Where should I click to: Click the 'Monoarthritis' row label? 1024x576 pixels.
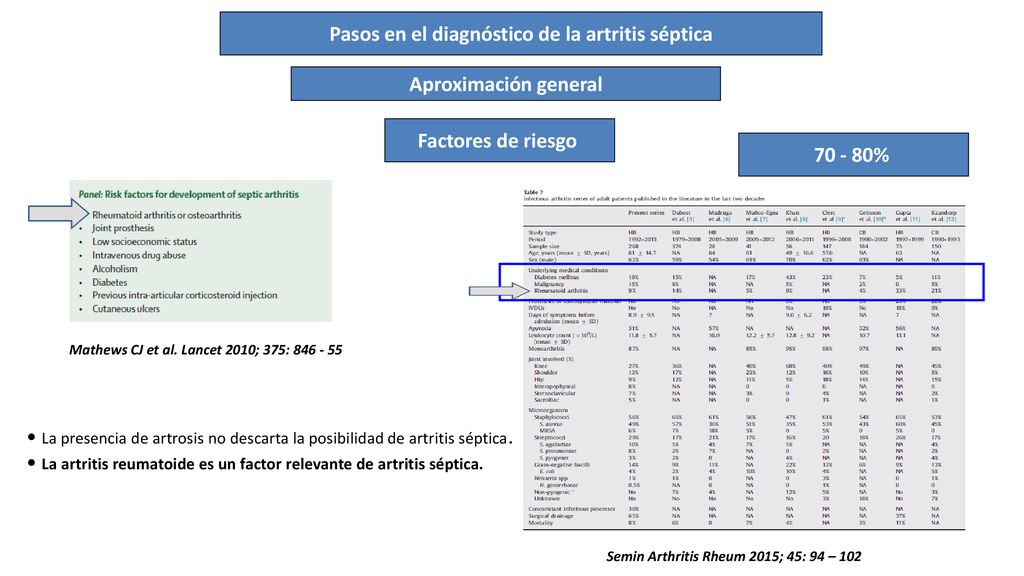coord(547,349)
